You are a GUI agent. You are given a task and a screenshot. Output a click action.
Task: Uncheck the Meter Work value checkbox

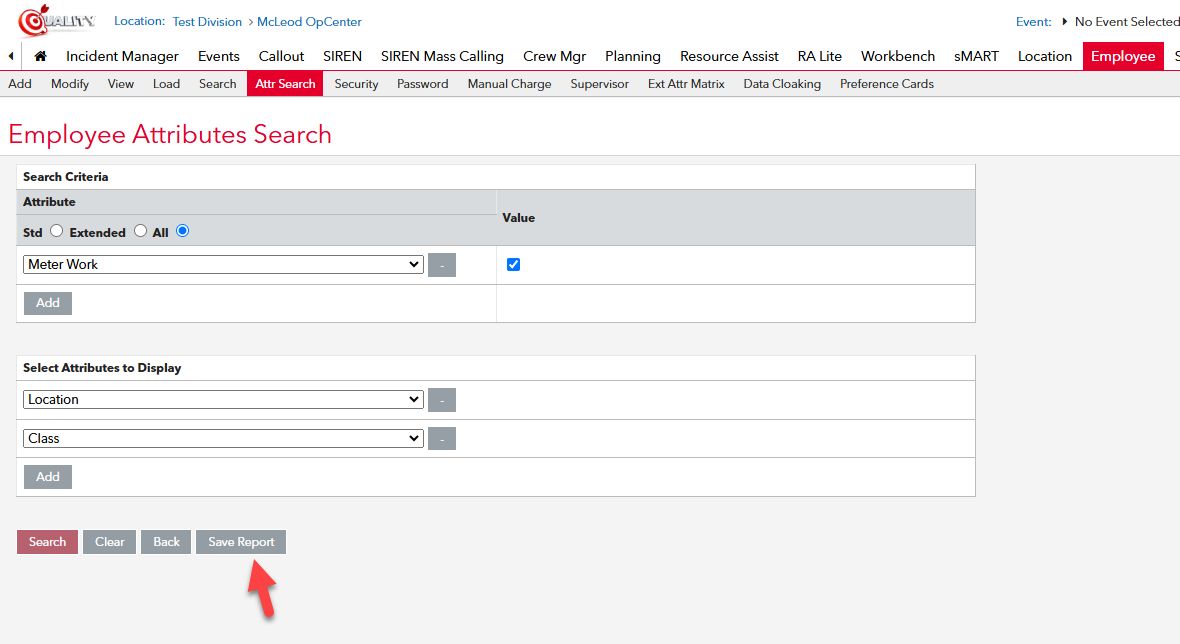point(514,265)
